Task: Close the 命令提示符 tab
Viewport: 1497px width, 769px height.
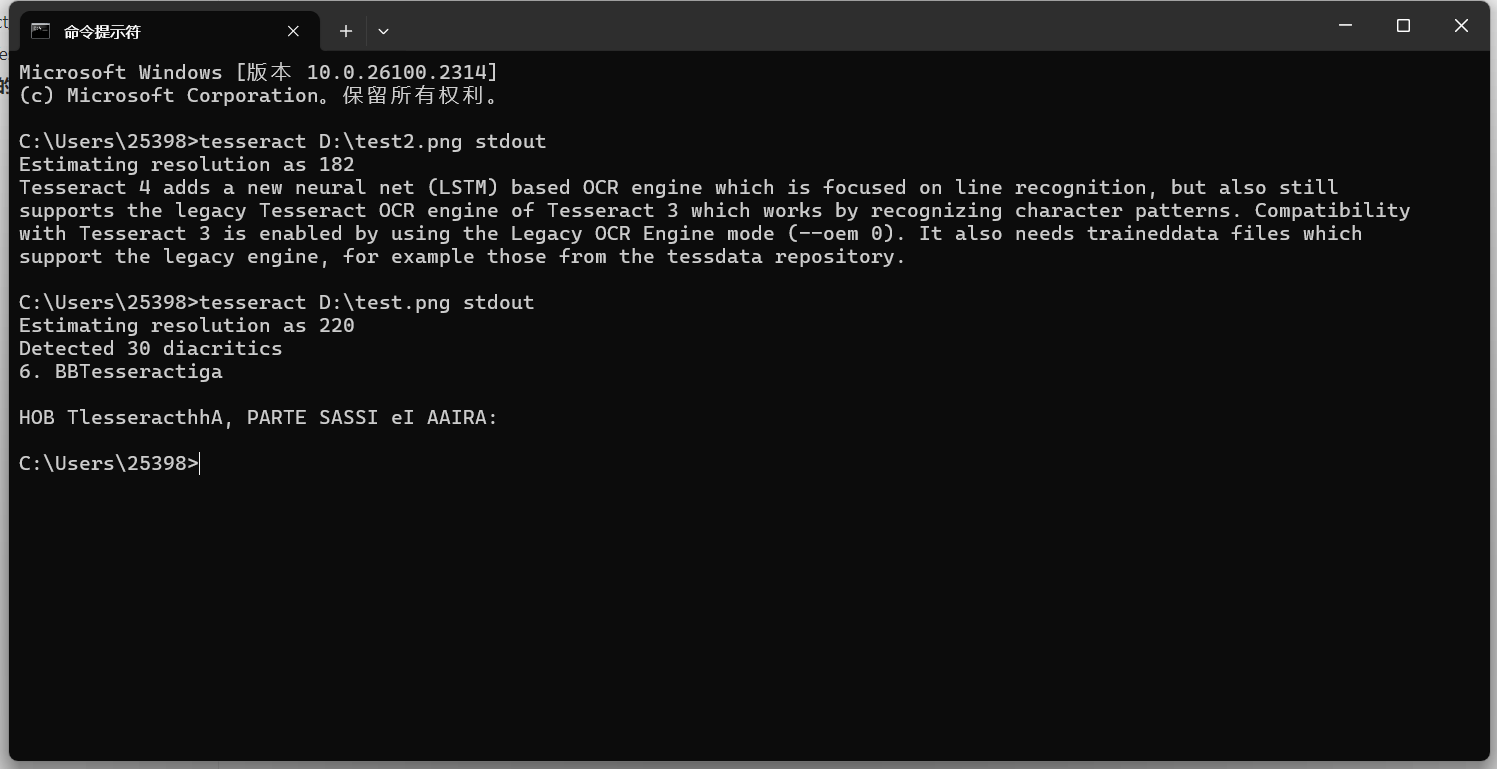Action: pyautogui.click(x=293, y=31)
